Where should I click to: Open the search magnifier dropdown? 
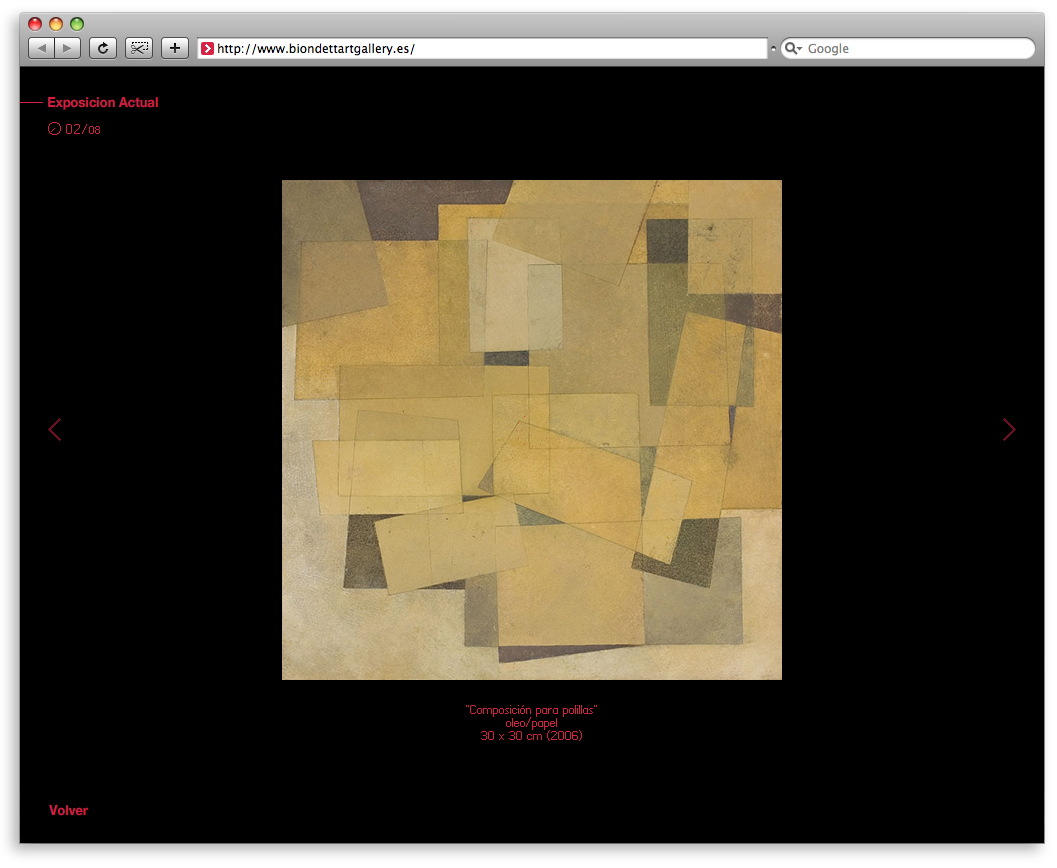(792, 48)
